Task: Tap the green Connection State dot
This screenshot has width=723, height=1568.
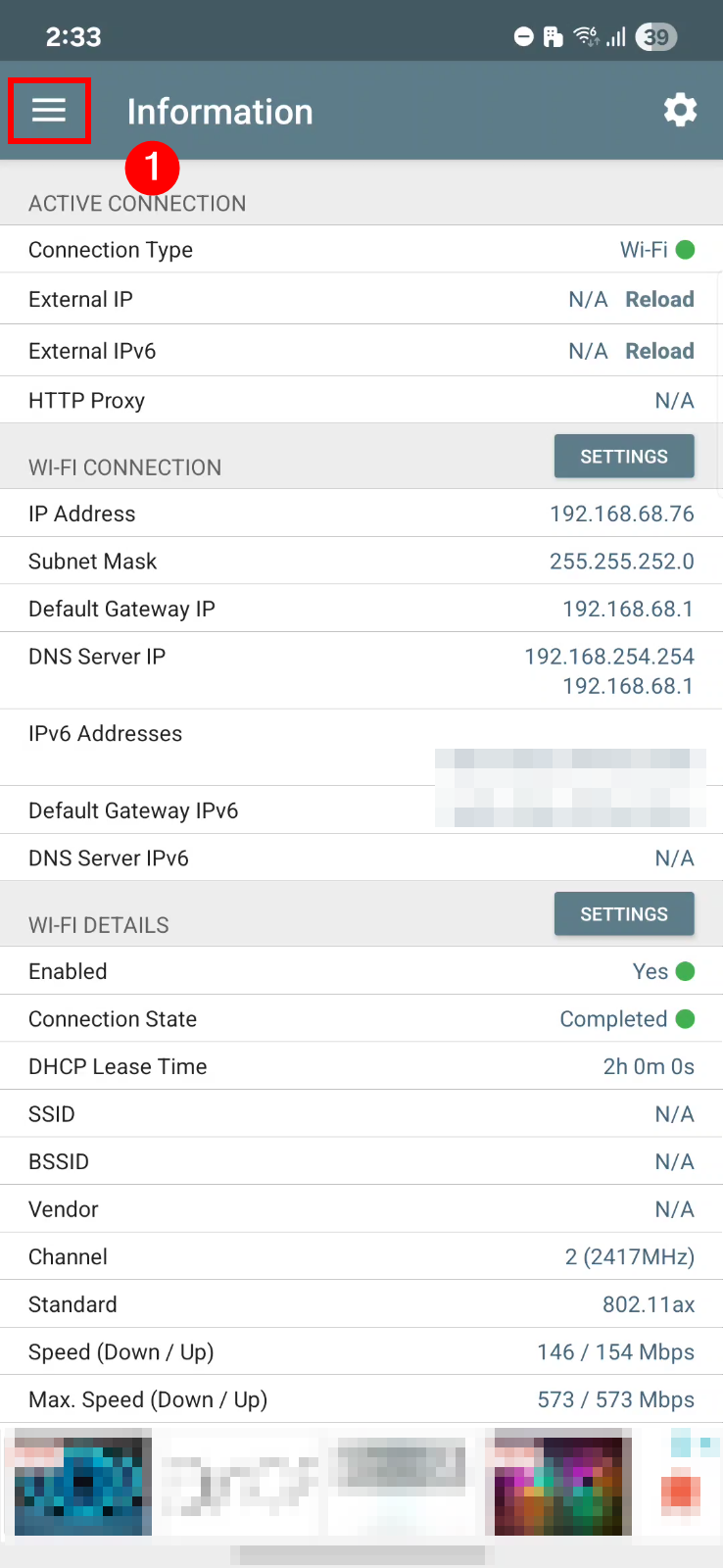Action: [686, 1019]
